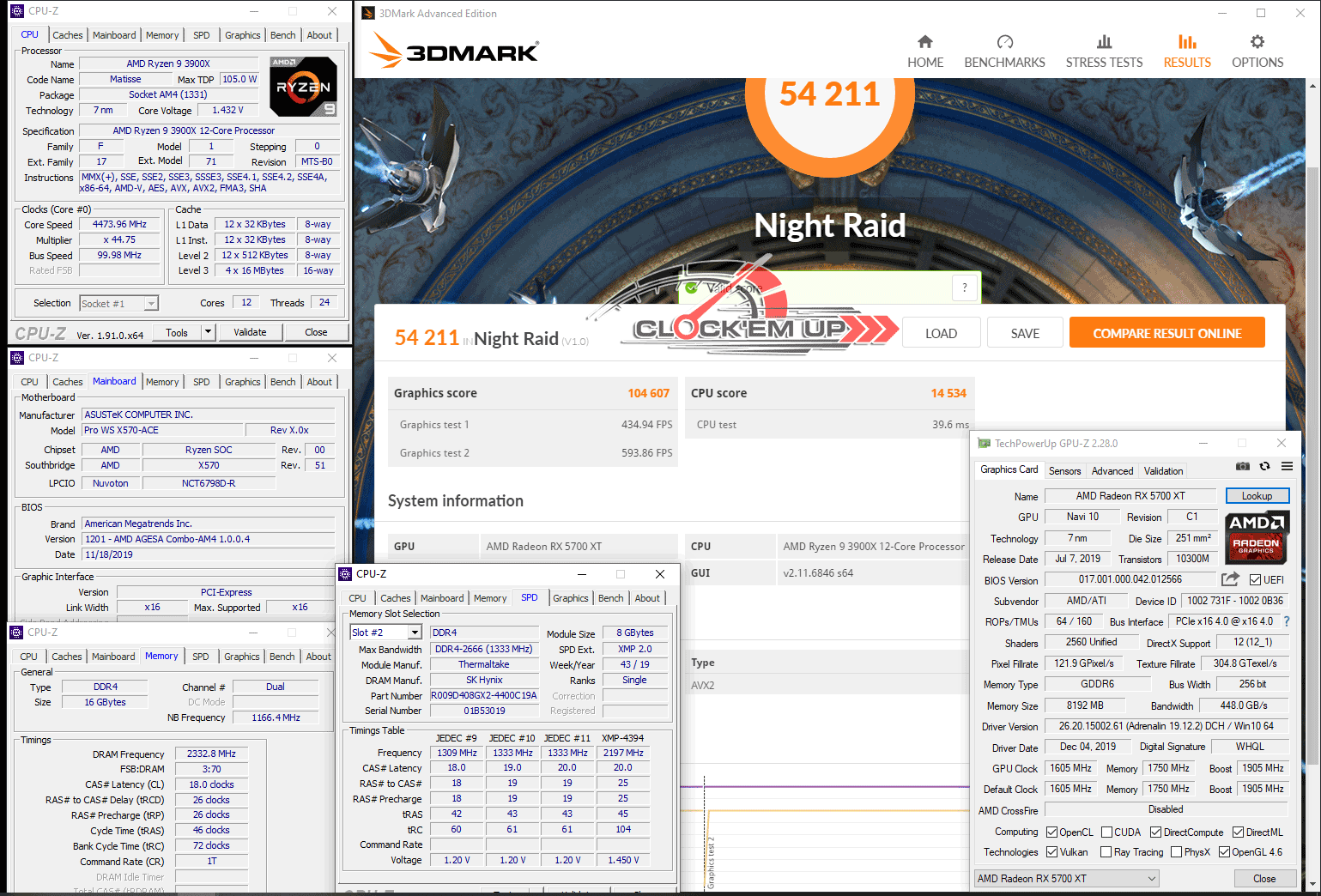This screenshot has width=1321, height=896.
Task: Expand the AMD Radeon RX 5700 XT GPU selector
Action: coord(1152,879)
